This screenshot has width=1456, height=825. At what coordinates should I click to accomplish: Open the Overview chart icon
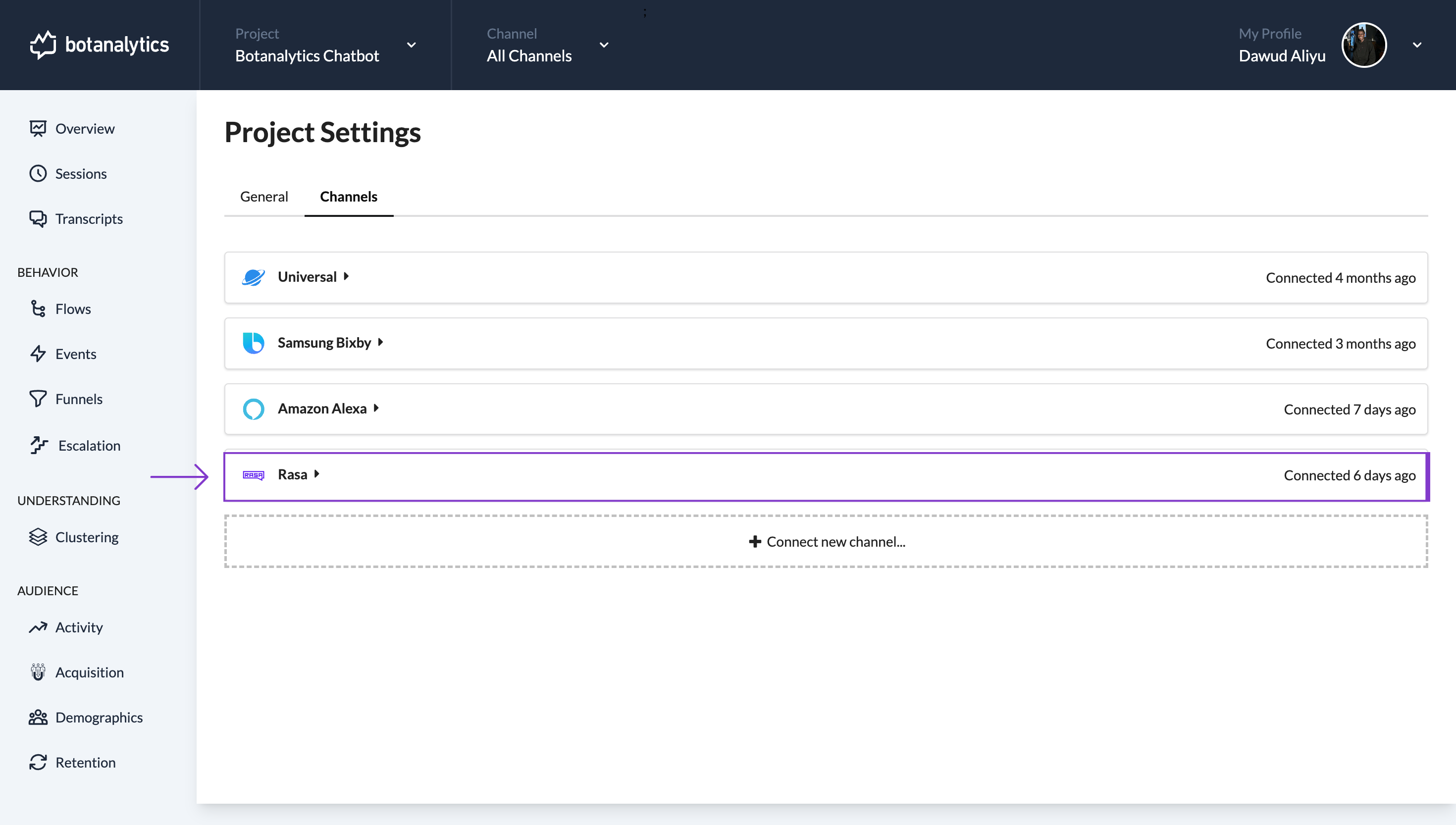38,129
